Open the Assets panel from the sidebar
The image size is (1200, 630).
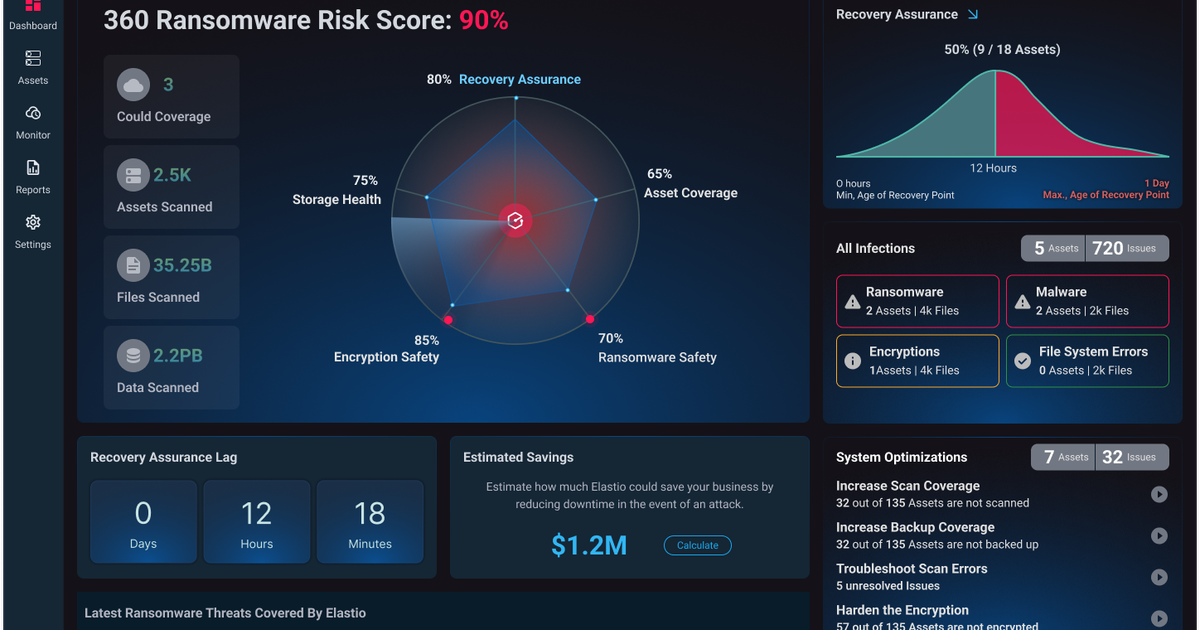[x=33, y=67]
